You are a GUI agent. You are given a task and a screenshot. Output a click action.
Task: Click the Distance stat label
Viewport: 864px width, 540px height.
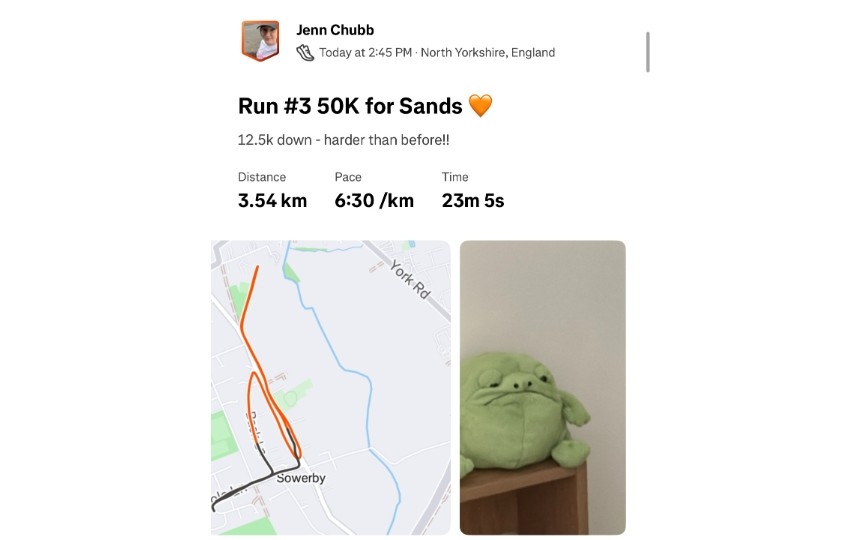click(262, 177)
